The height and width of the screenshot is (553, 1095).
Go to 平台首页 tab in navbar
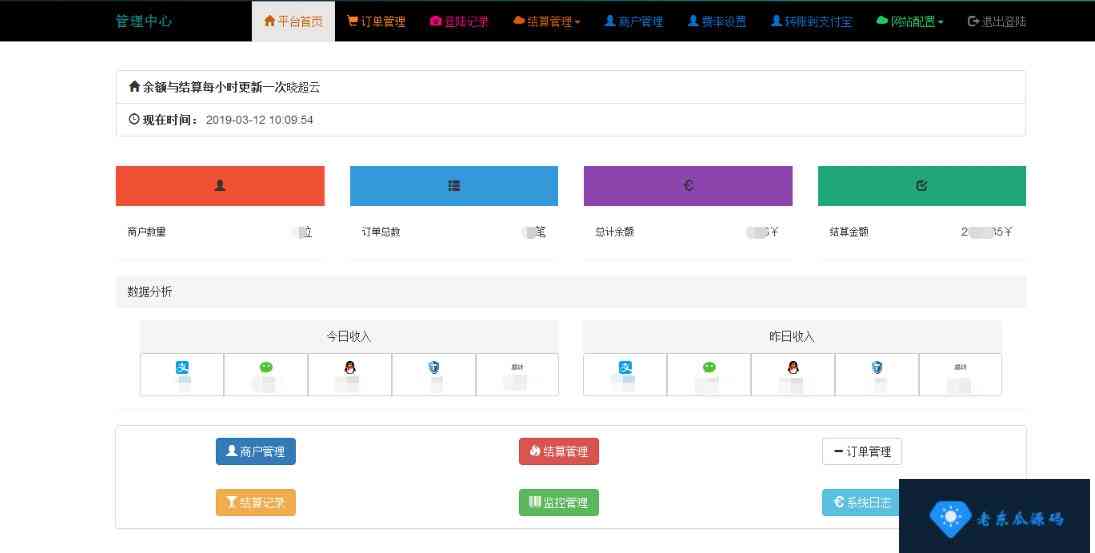pos(293,21)
